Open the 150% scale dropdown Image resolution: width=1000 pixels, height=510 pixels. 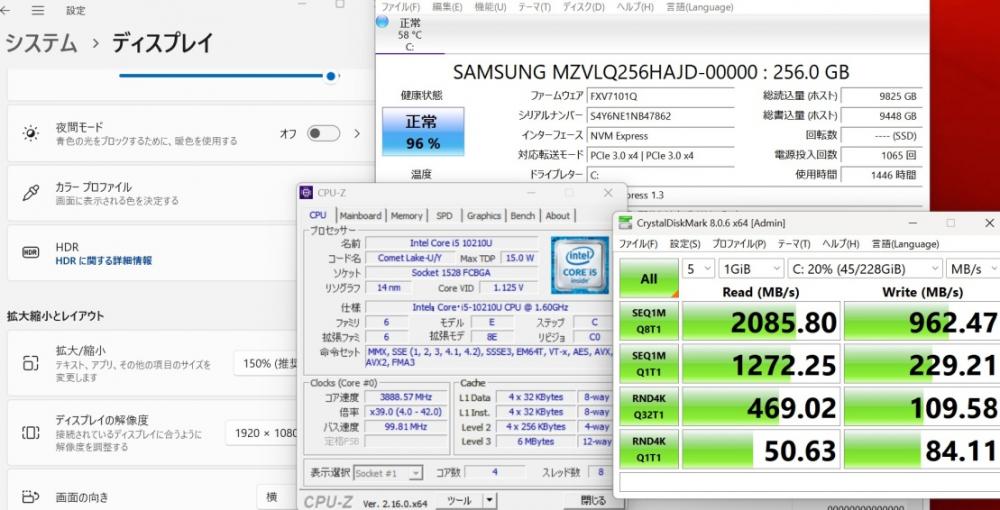pos(267,363)
